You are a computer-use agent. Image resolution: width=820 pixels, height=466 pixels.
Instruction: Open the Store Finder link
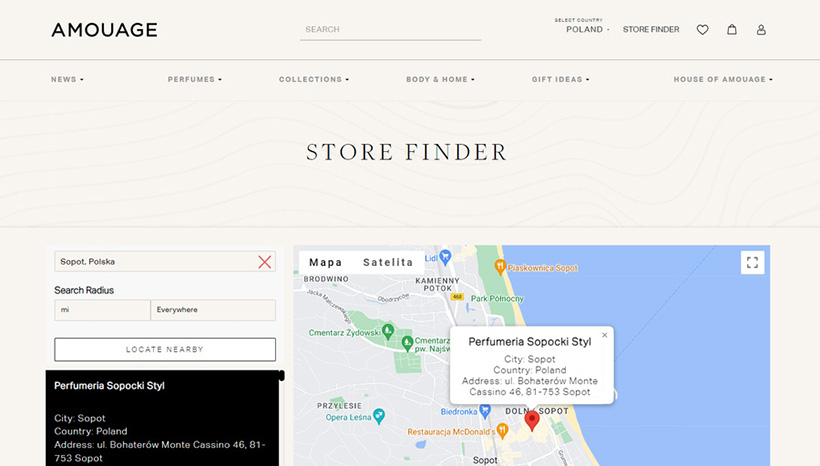651,30
